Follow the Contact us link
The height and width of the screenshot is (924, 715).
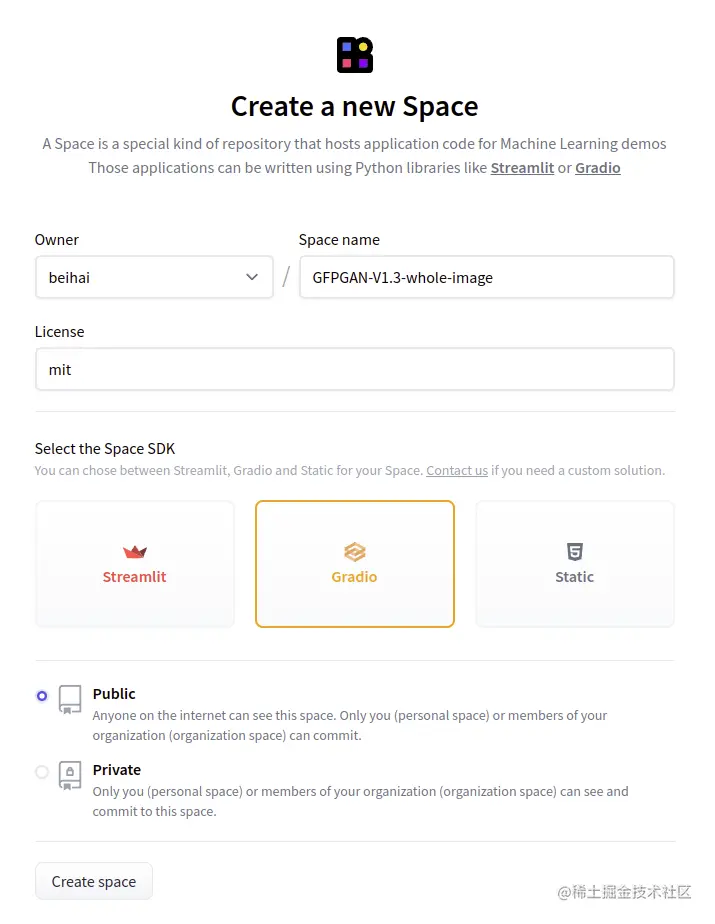(x=457, y=470)
